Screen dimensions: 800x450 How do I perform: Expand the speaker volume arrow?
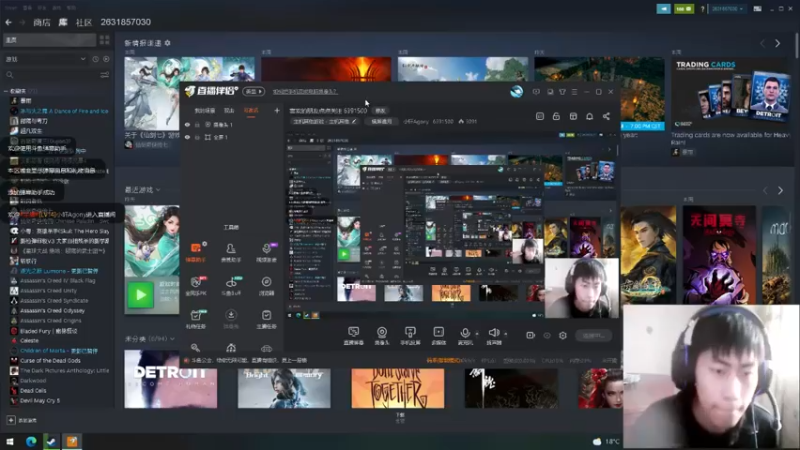coord(506,334)
